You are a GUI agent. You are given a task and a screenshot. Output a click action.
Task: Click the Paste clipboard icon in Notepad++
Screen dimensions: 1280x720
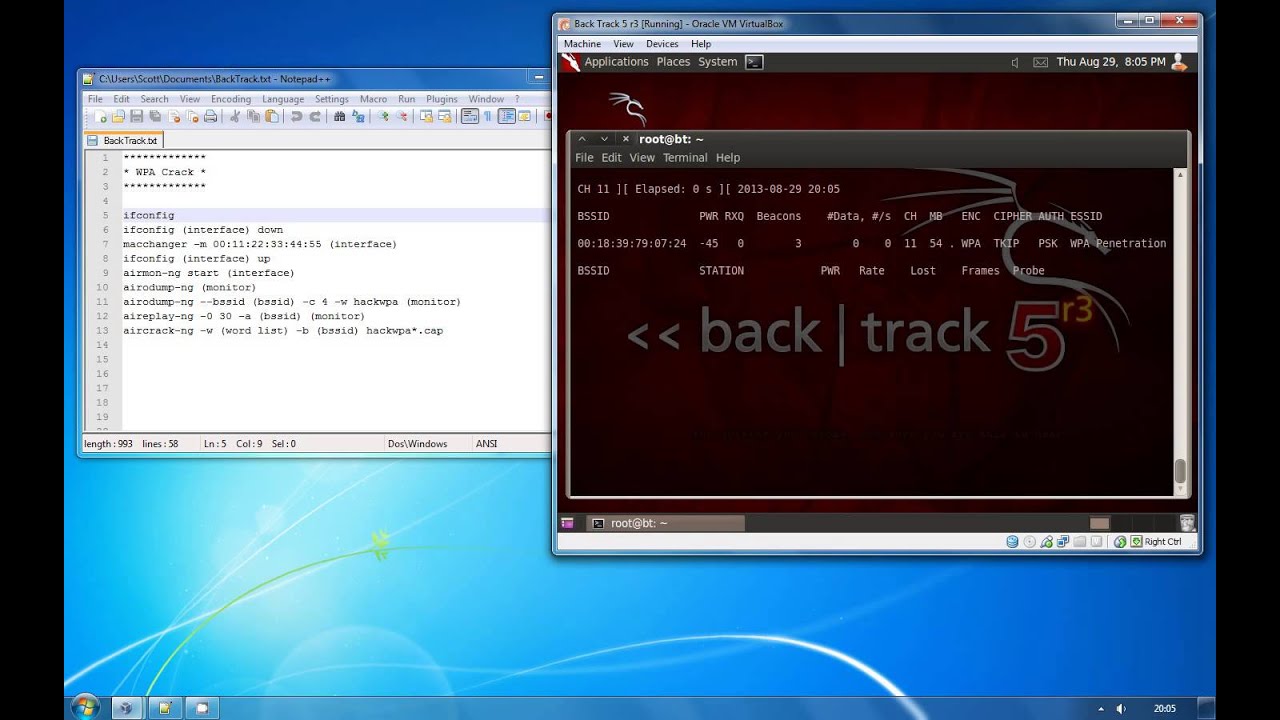[x=272, y=116]
